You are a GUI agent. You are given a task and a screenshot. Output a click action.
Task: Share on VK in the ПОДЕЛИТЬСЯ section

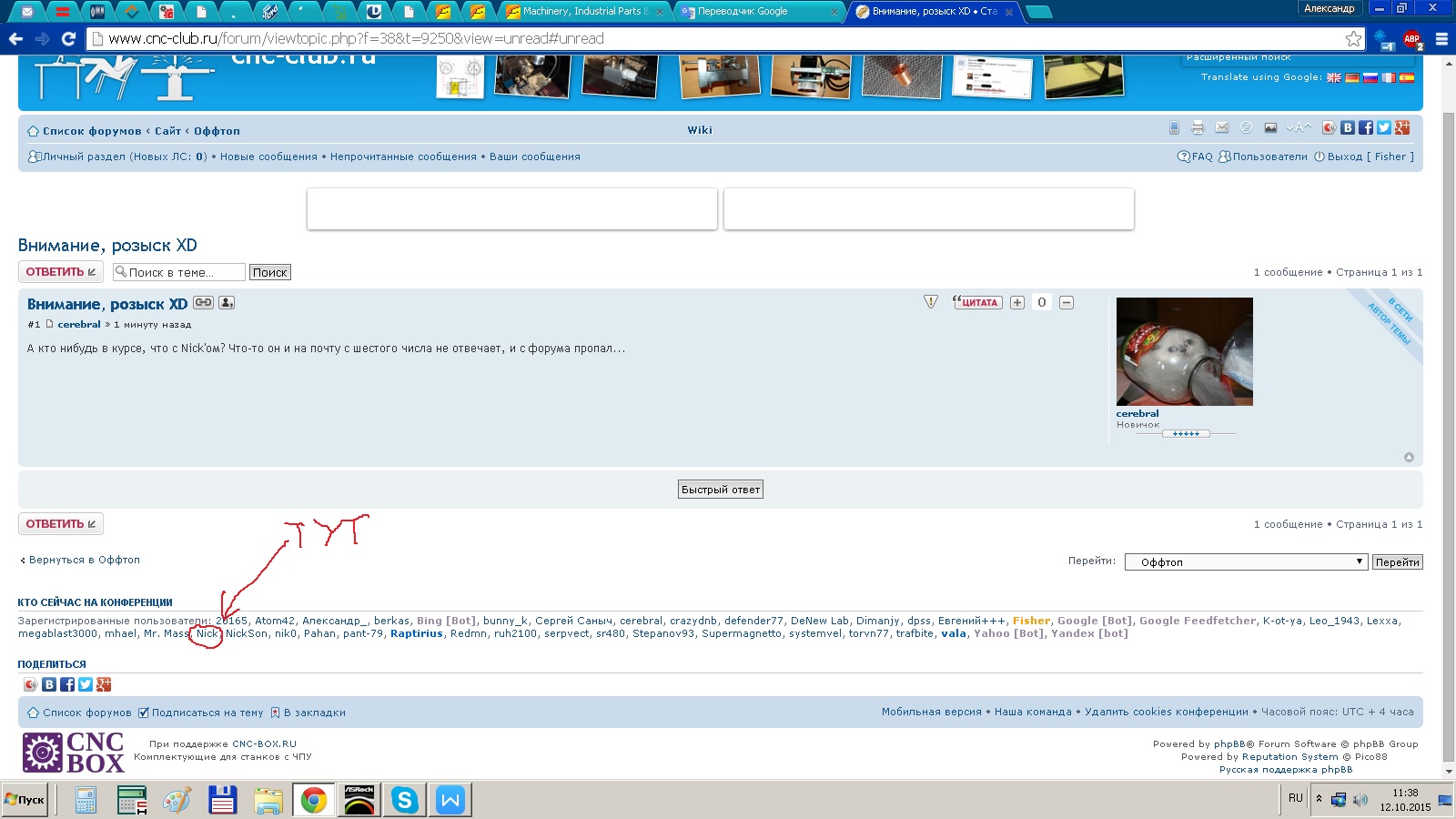click(49, 684)
